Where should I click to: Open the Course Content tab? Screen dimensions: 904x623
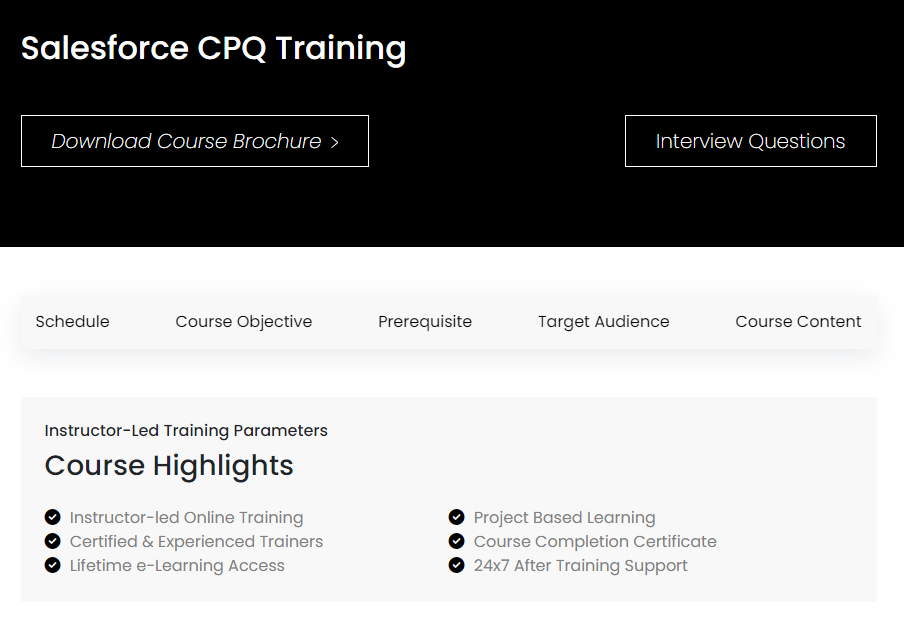[x=798, y=321]
